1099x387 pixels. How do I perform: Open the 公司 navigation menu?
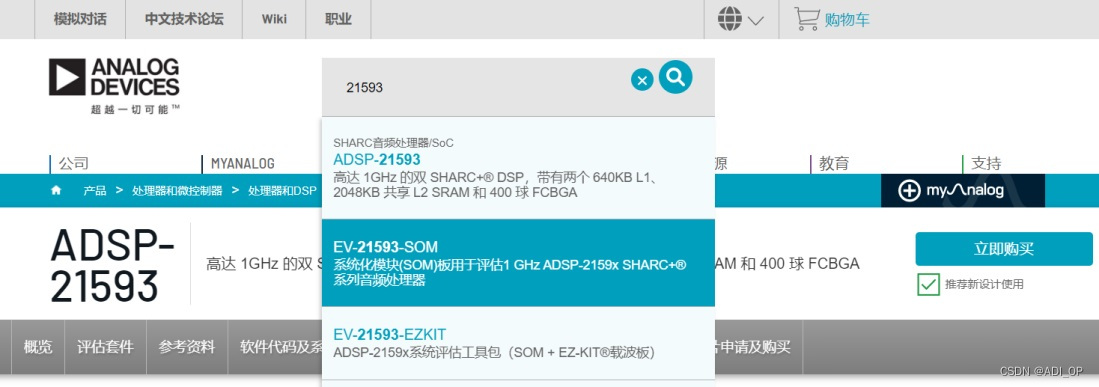[74, 164]
